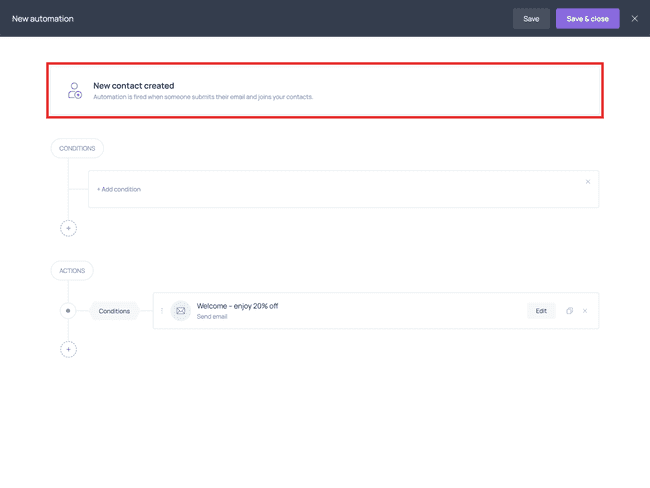Open the Welcome – enjoy 20% off title

(237, 306)
